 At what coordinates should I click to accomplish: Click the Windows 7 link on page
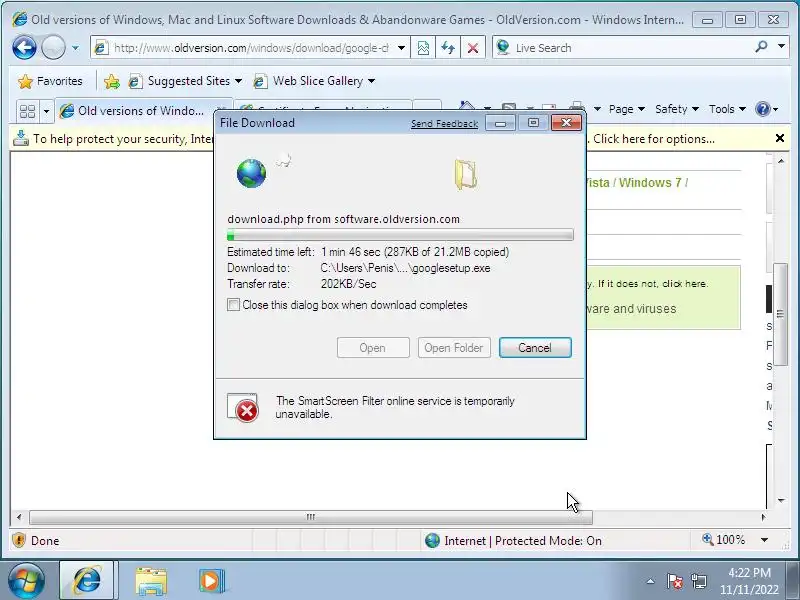(x=650, y=183)
